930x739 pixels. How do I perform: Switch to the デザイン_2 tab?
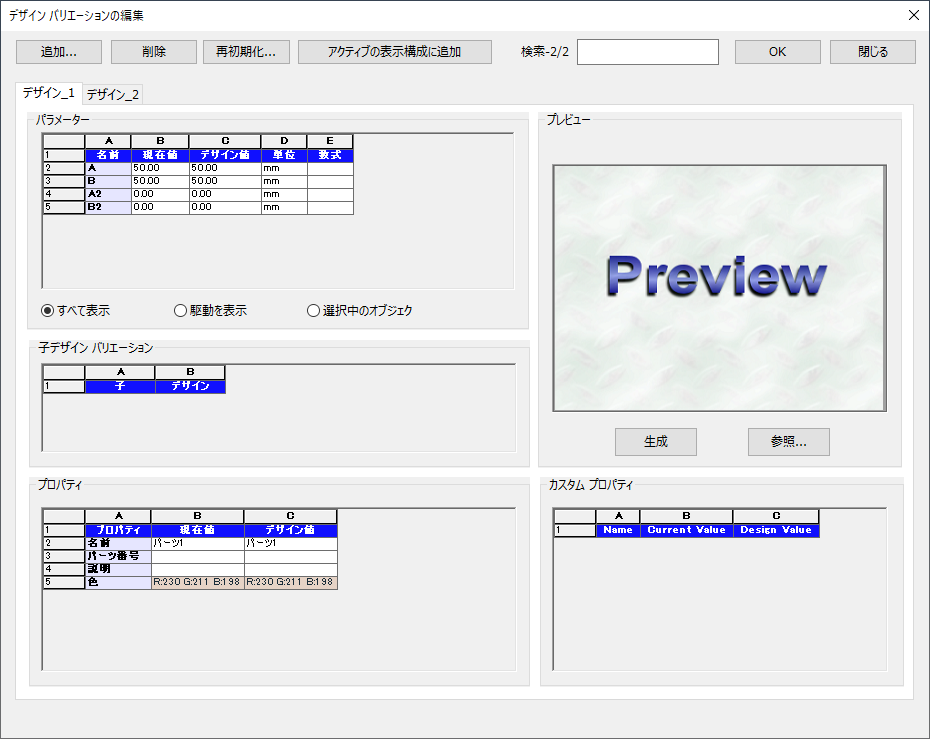coord(113,95)
